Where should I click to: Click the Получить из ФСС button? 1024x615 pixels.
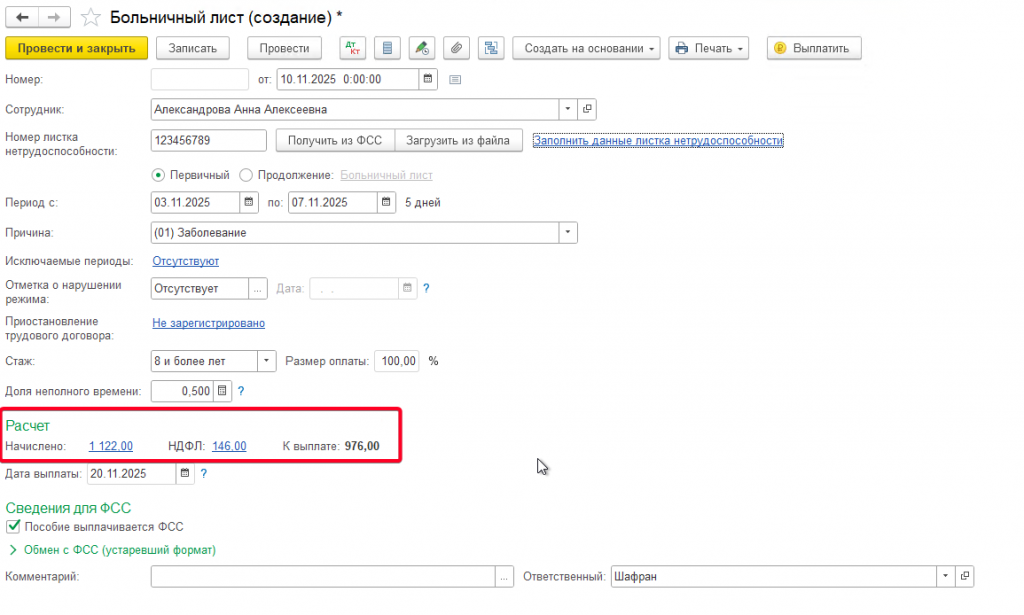335,140
